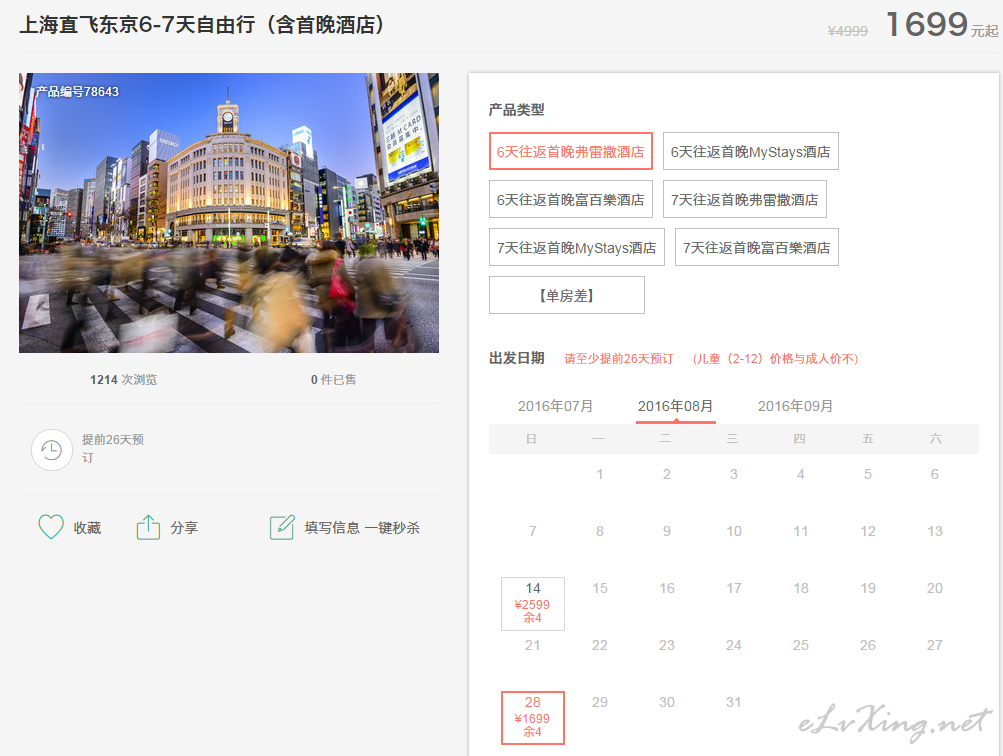
Task: Click calendar date 6
Action: (x=935, y=474)
